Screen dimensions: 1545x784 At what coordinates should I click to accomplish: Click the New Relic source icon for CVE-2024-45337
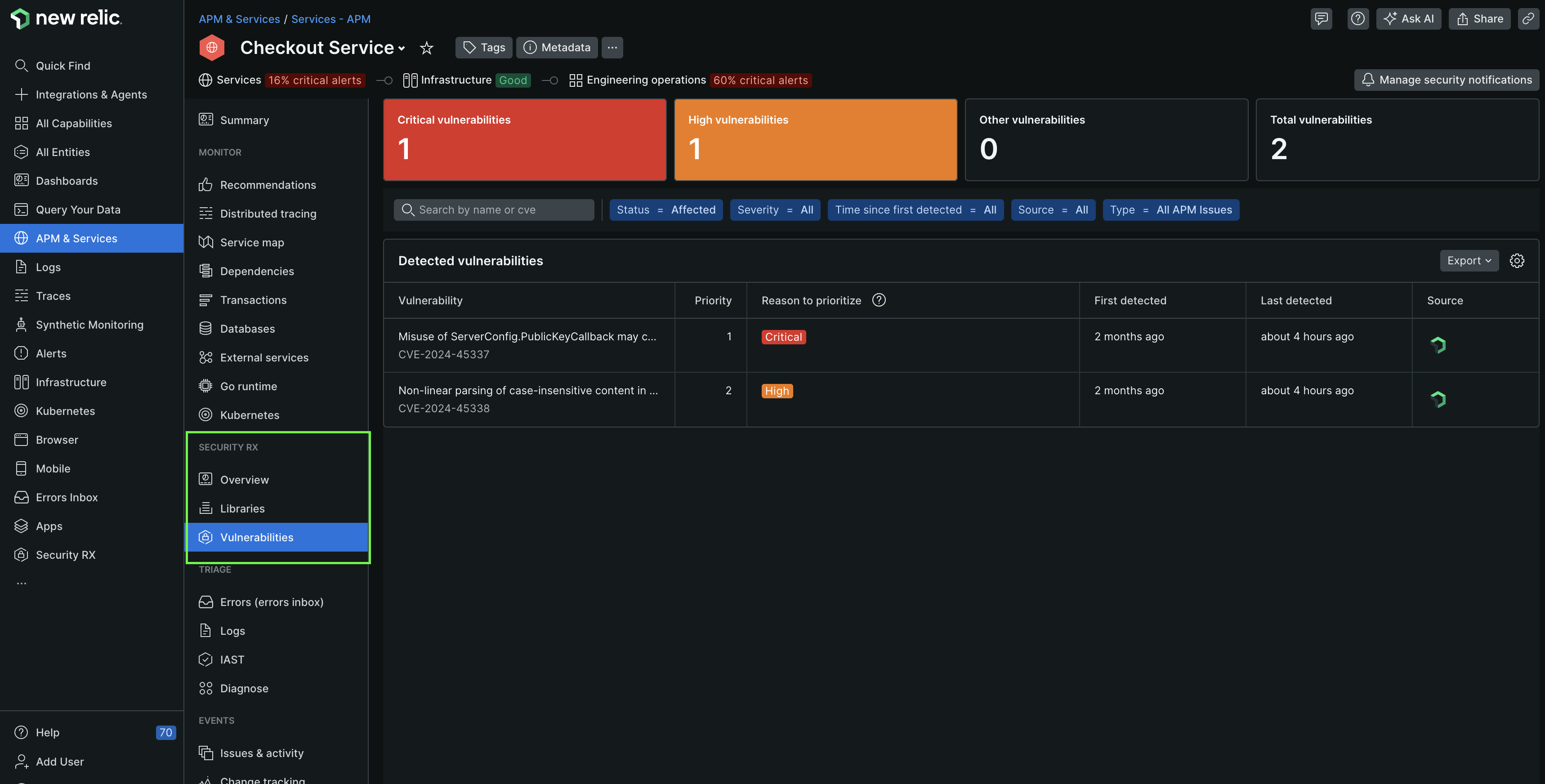click(1438, 345)
